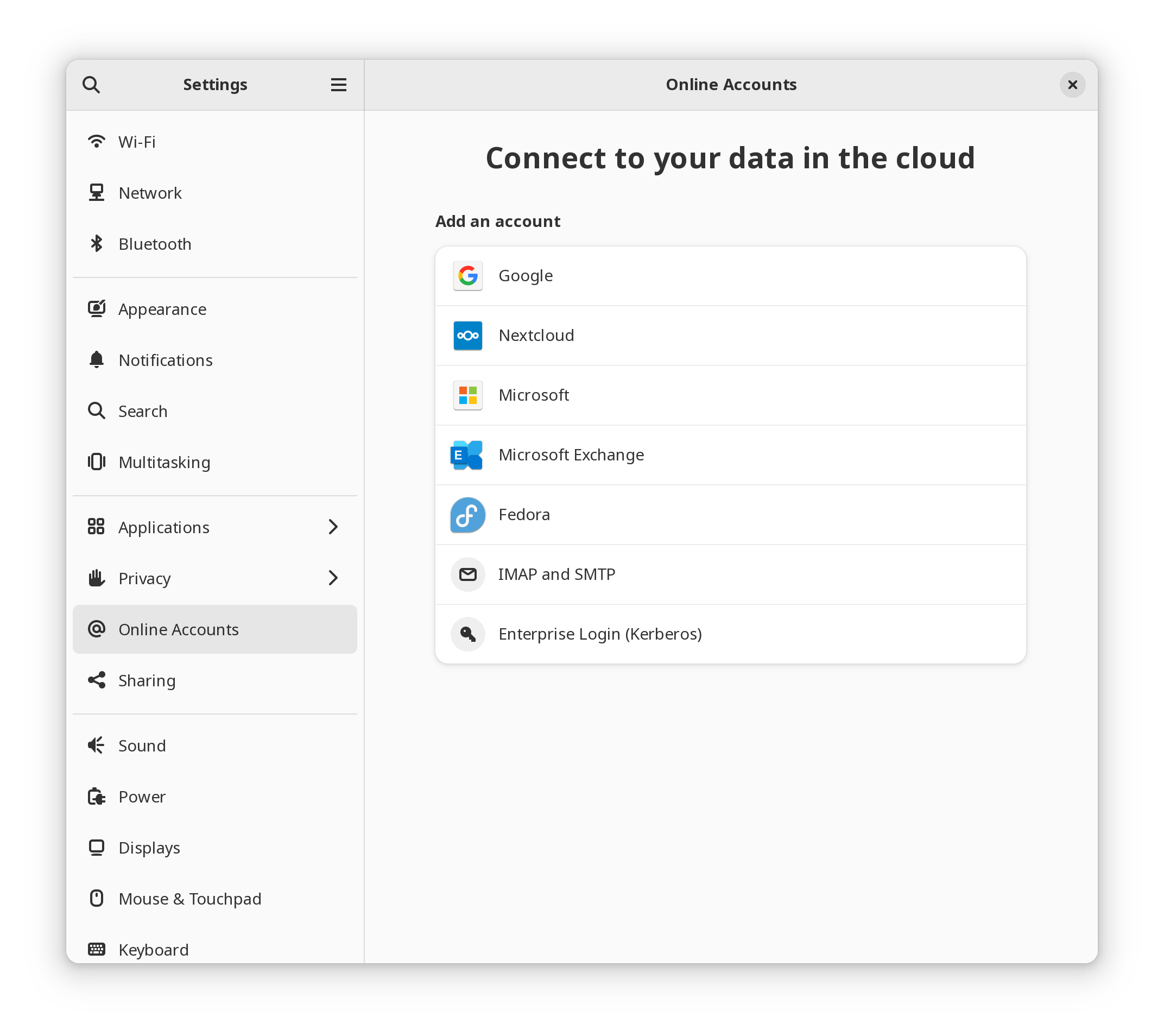The width and height of the screenshot is (1164, 1036).
Task: Click the Bluetooth sidebar icon
Action: (96, 244)
